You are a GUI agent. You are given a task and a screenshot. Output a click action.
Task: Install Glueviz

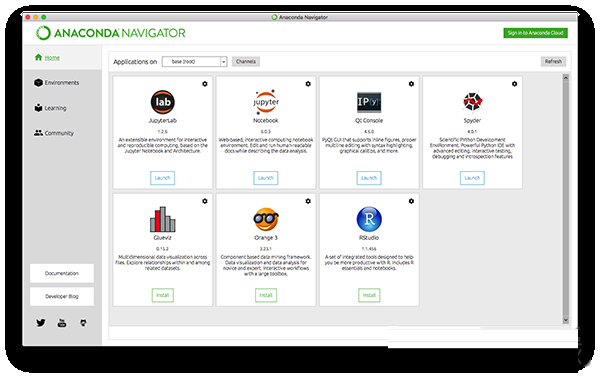coord(163,295)
